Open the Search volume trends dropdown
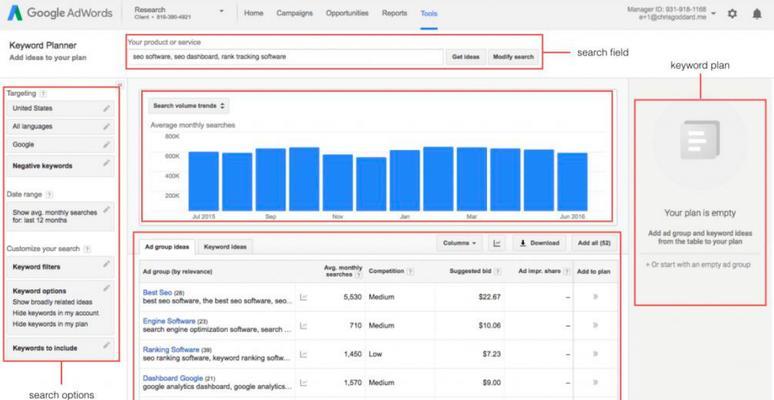This screenshot has width=774, height=400. coord(189,106)
